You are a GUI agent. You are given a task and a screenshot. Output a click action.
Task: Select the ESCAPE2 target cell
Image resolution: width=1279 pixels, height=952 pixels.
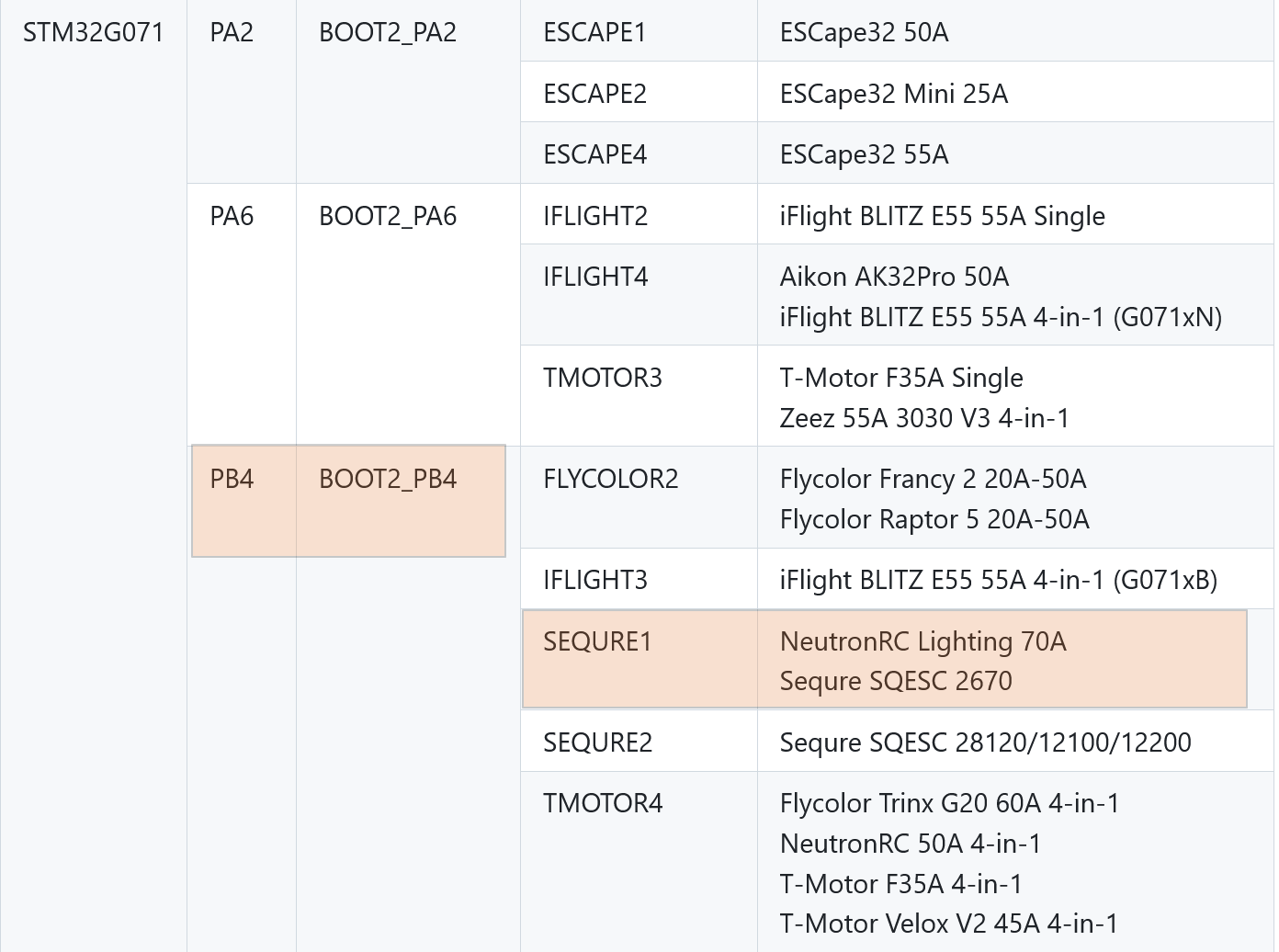639,92
